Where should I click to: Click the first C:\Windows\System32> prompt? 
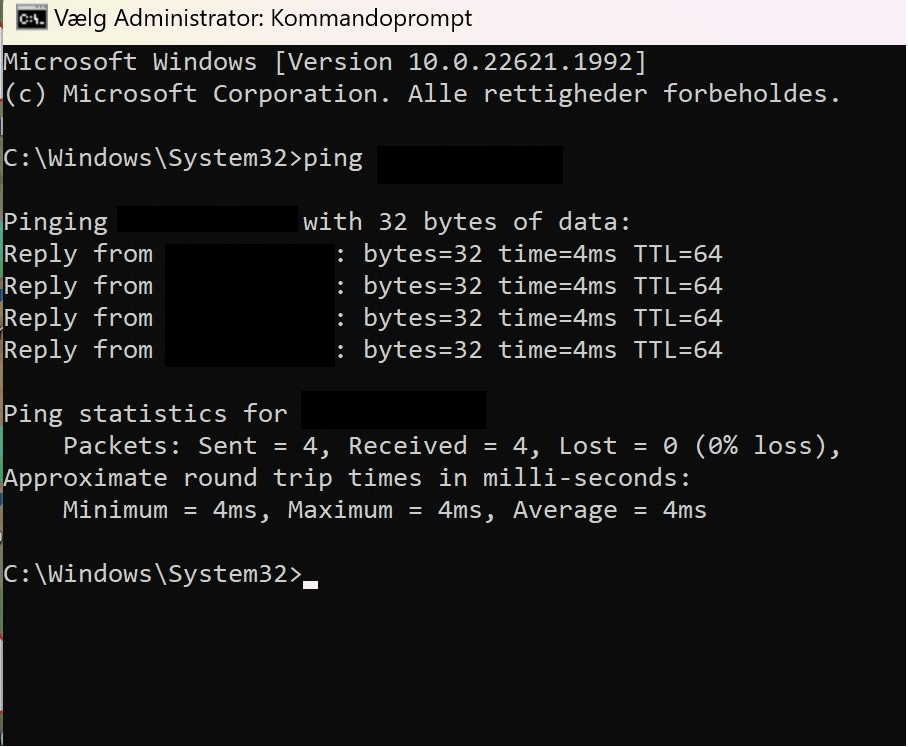pos(153,158)
